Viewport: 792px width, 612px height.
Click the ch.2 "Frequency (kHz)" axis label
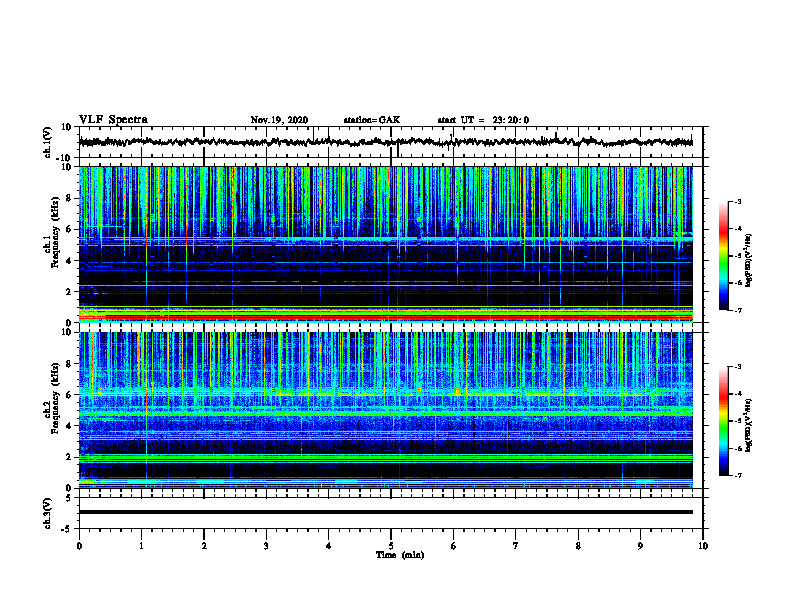[x=55, y=397]
